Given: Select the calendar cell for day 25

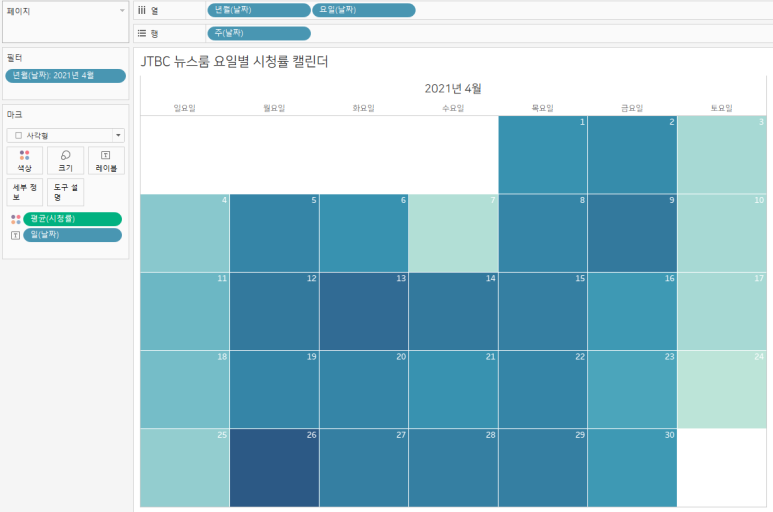Looking at the screenshot, I should (184, 468).
